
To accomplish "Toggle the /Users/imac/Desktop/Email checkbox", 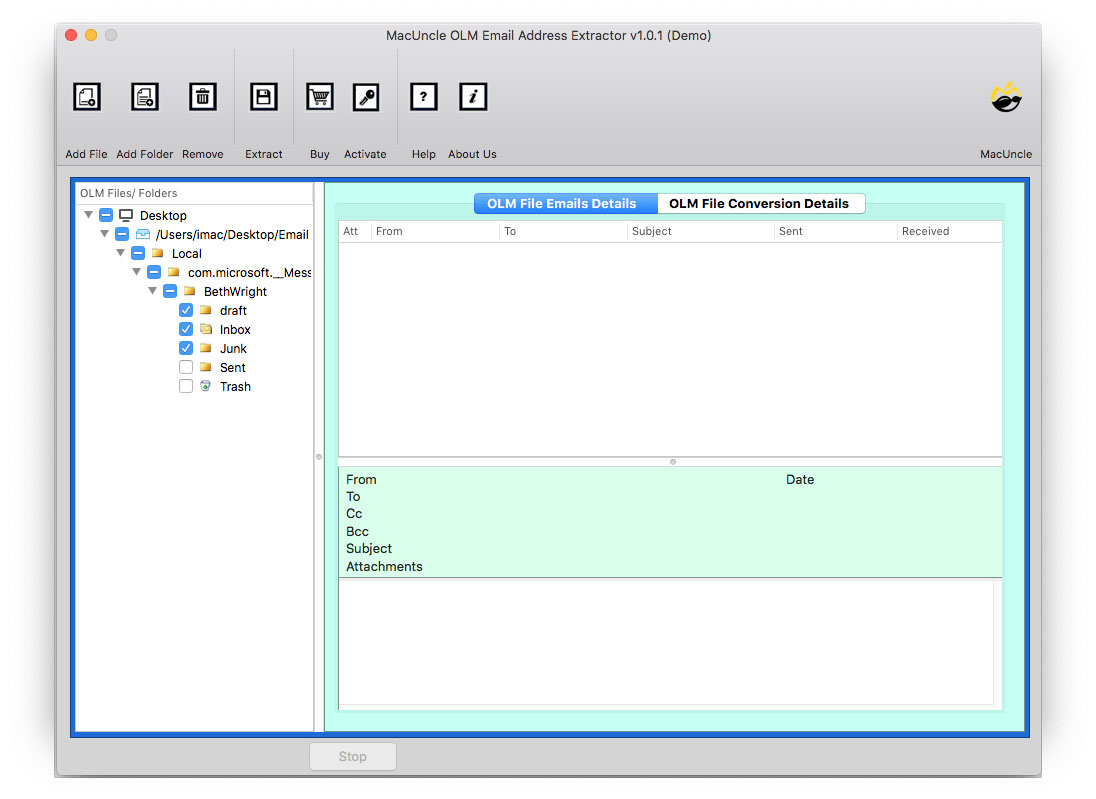I will click(122, 233).
